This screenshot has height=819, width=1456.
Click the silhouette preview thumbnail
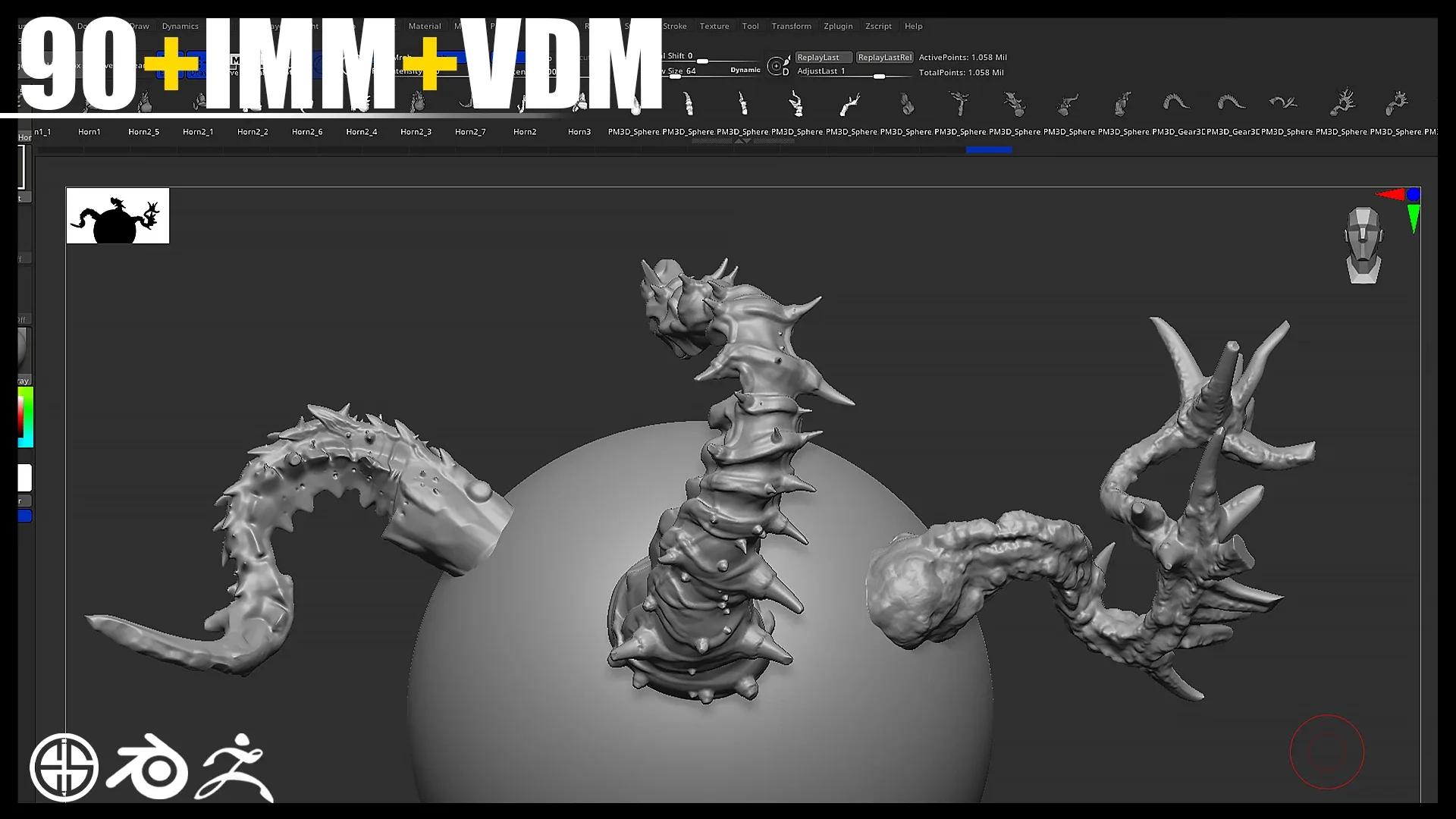click(118, 216)
